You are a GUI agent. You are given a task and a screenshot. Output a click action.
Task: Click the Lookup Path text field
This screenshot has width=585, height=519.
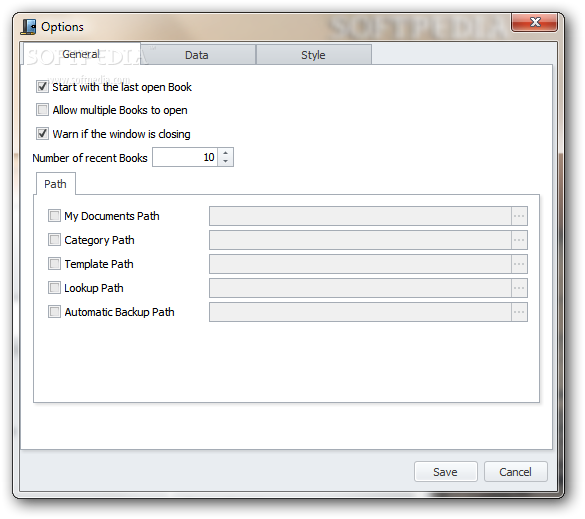tap(360, 288)
